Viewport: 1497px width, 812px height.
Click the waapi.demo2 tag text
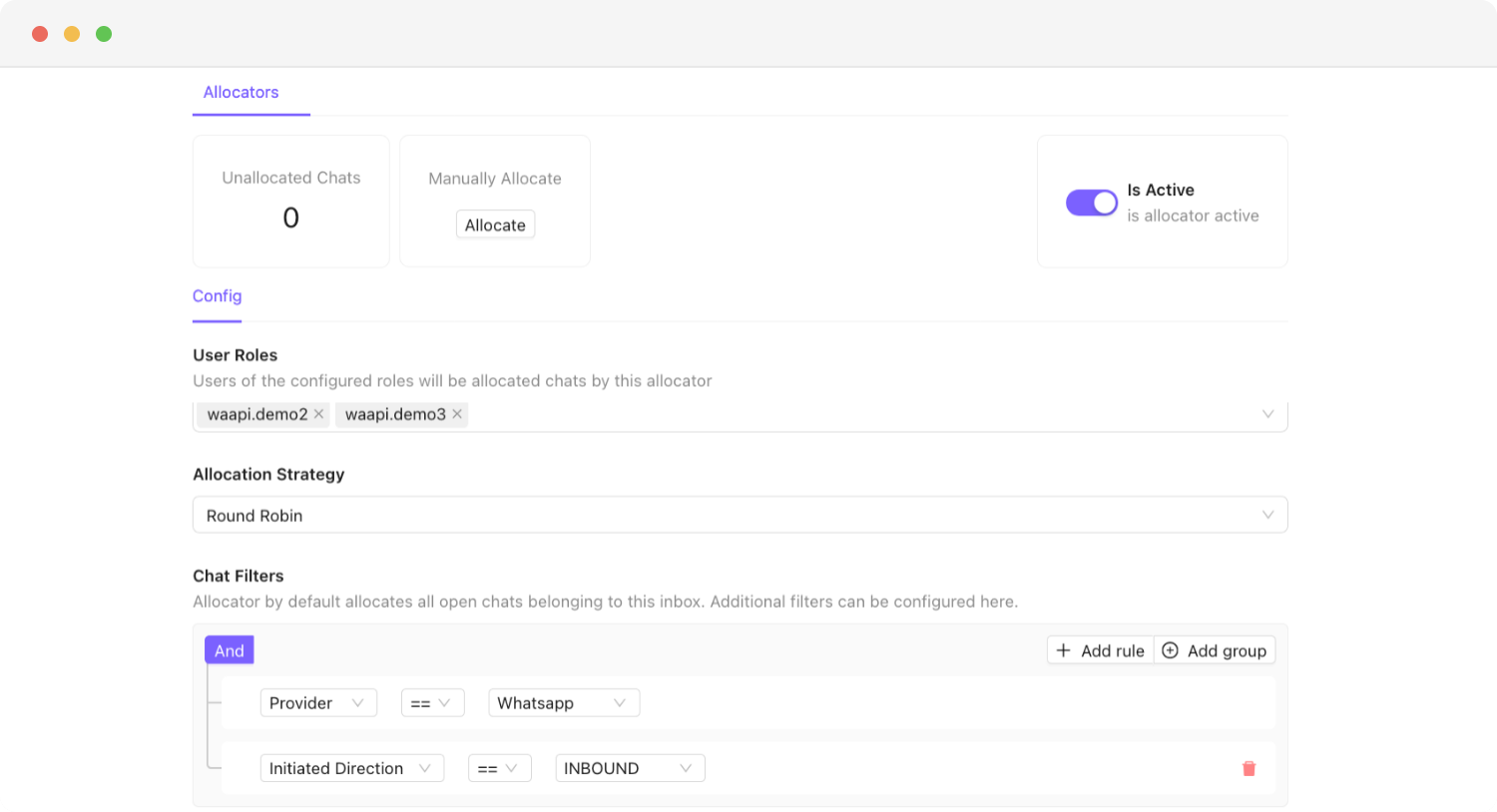257,414
